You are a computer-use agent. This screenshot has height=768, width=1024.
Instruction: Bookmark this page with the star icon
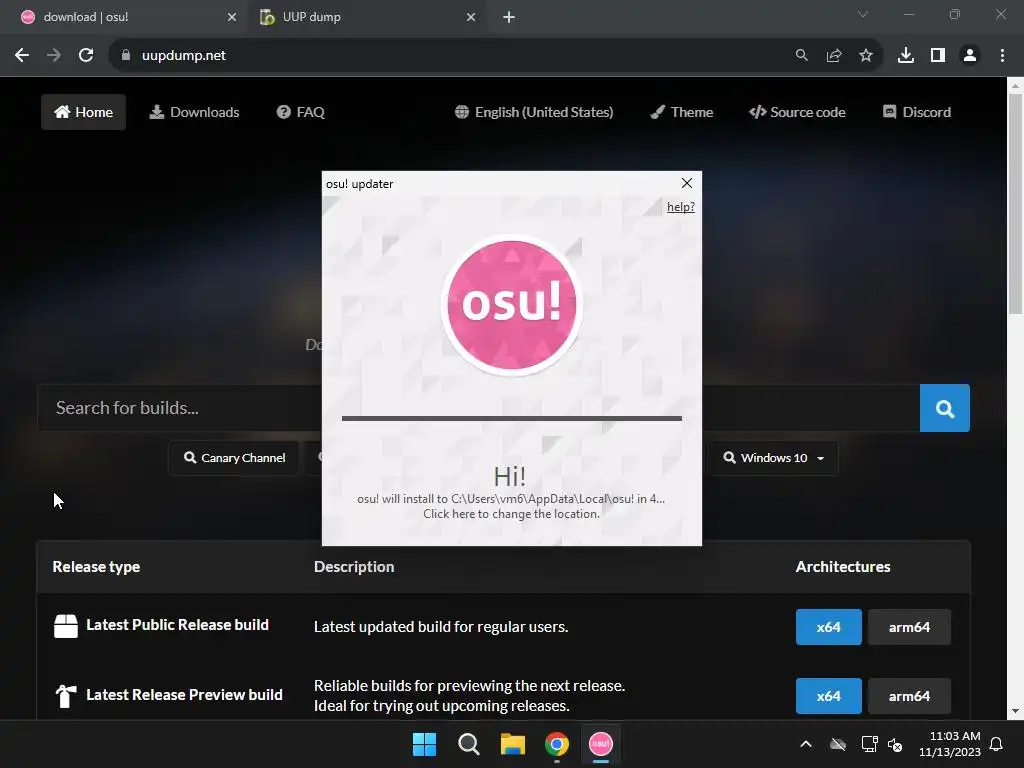click(x=866, y=56)
